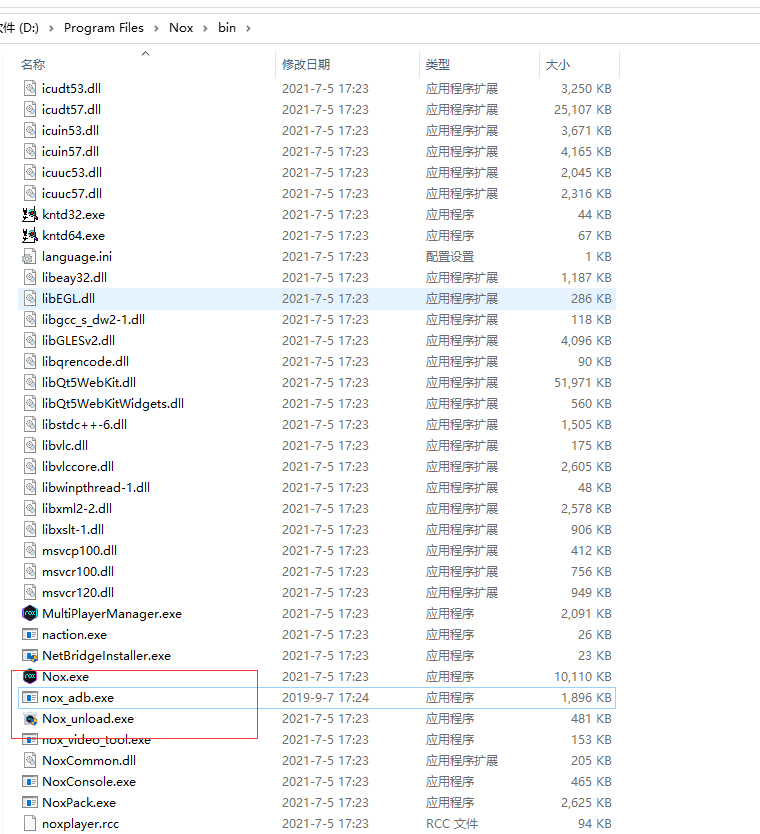Viewport: 760px width, 834px height.
Task: Click the libEGL.dll file icon
Action: tap(30, 298)
